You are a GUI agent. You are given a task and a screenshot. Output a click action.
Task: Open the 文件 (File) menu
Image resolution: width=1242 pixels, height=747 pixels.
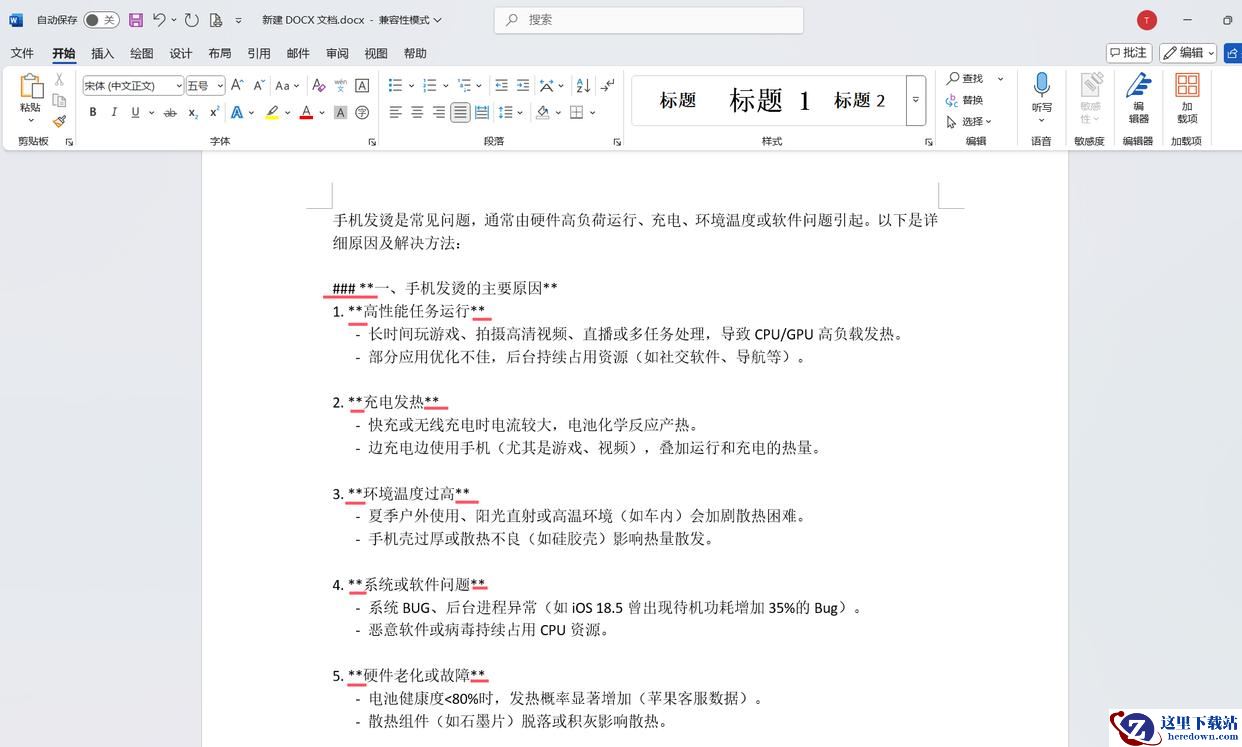22,53
